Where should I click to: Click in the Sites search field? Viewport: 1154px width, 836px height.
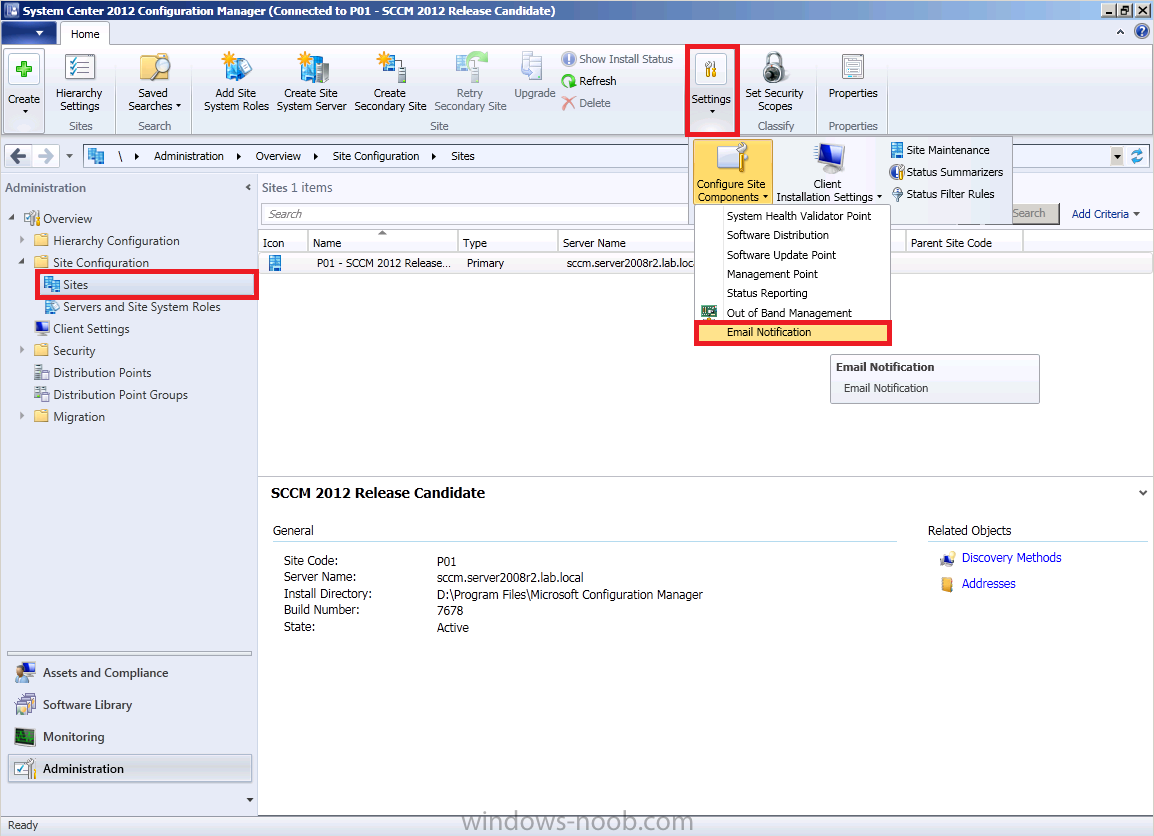pyautogui.click(x=475, y=214)
